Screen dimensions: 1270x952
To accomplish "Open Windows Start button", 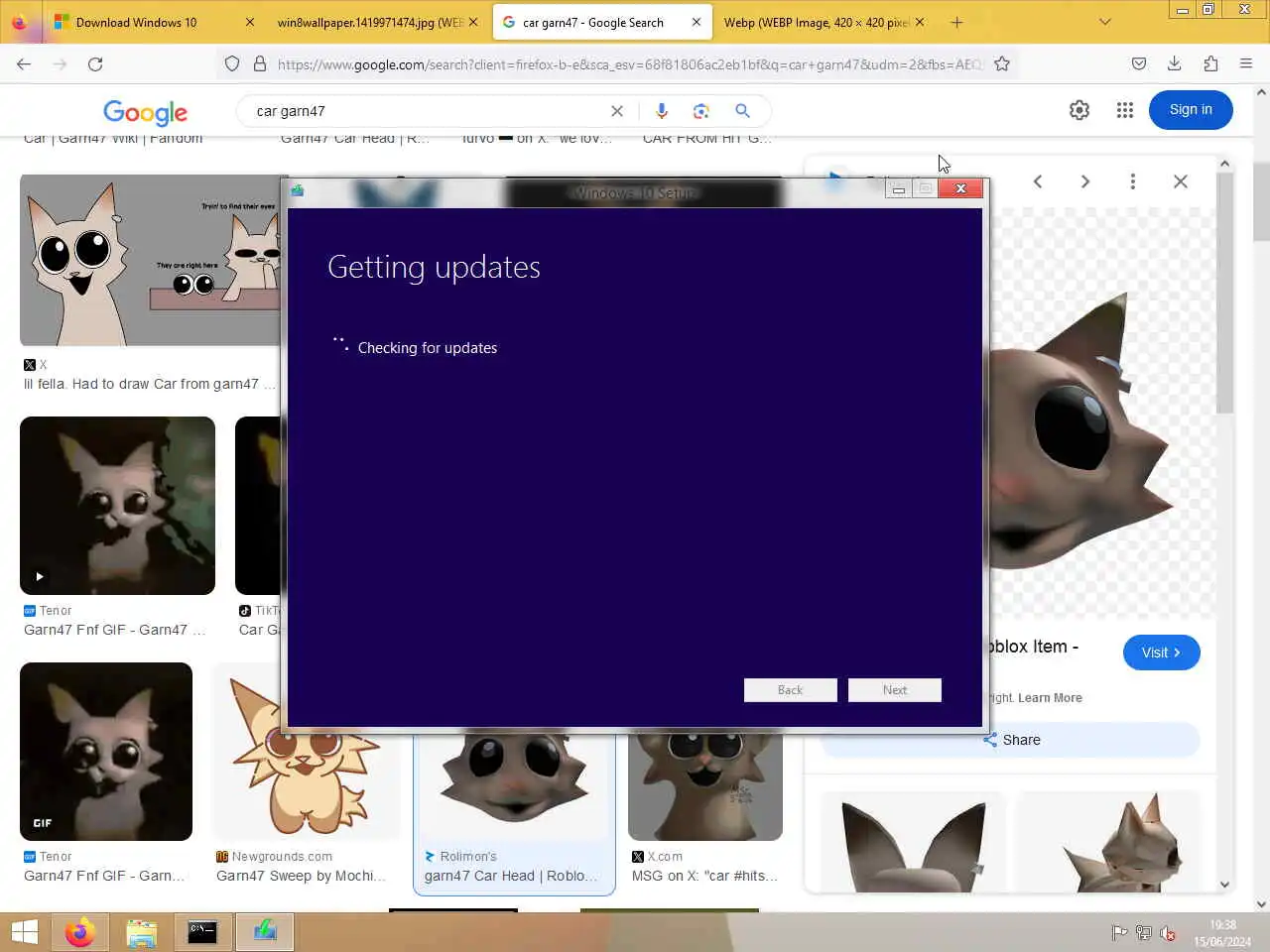I will (x=25, y=932).
